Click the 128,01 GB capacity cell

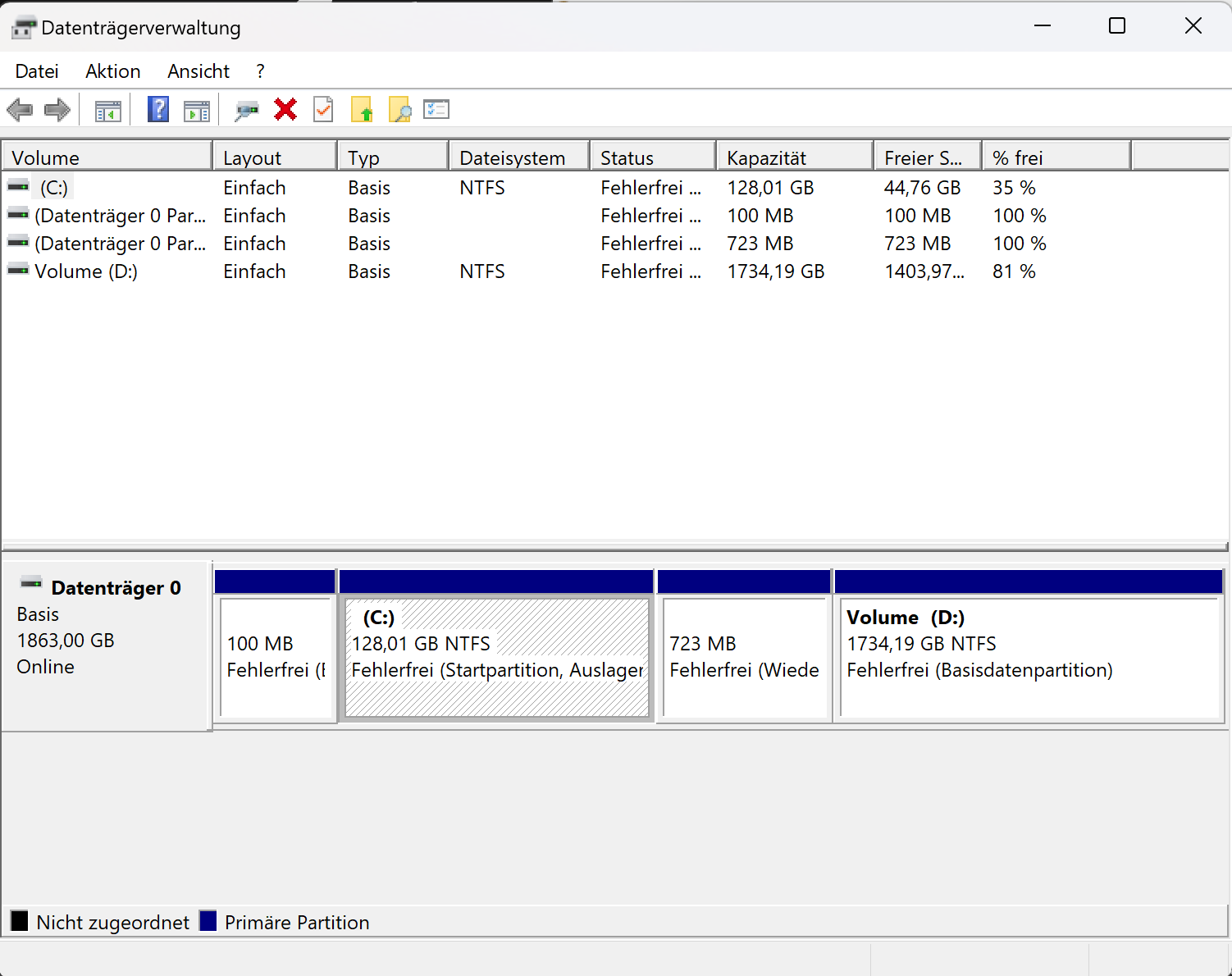point(770,188)
